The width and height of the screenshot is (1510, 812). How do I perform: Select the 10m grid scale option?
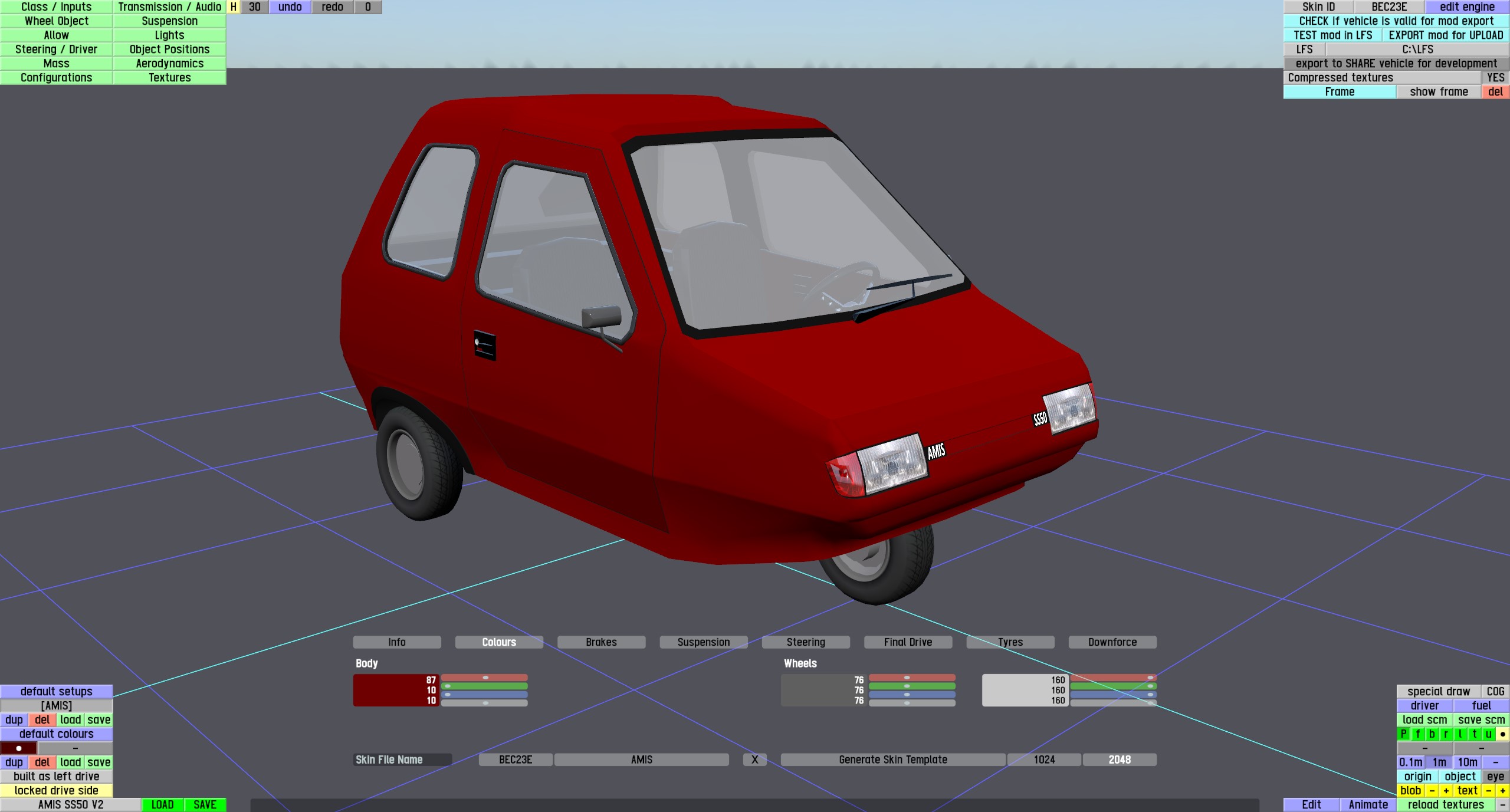(1467, 762)
